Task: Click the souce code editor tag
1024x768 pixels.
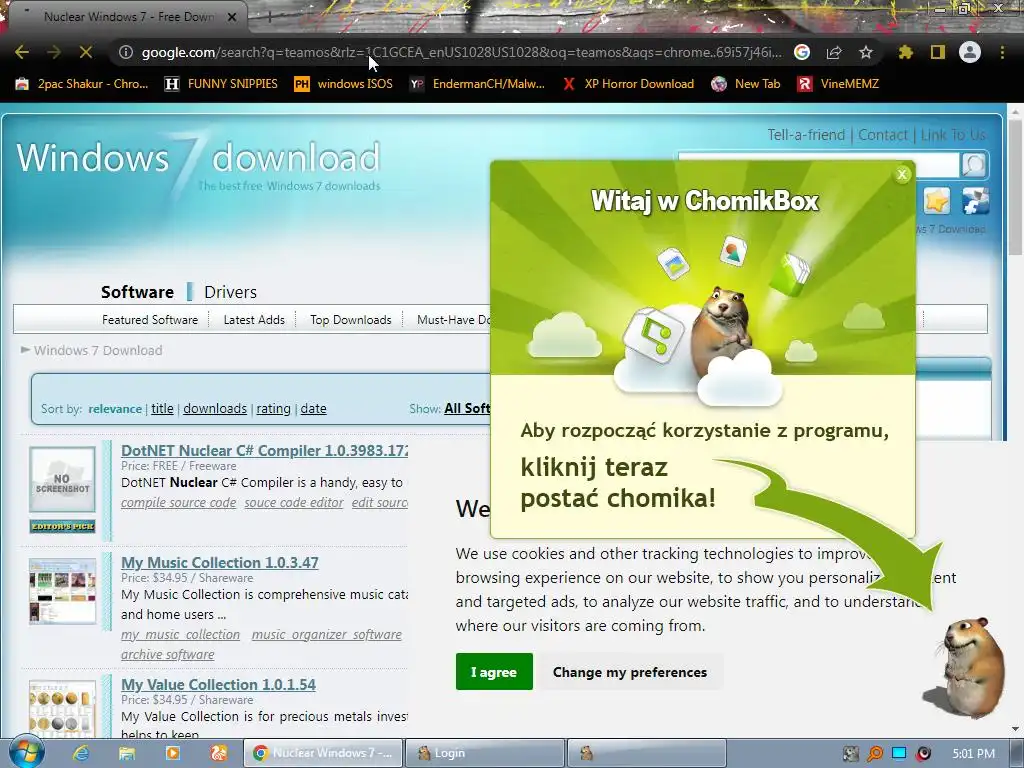Action: tap(294, 503)
